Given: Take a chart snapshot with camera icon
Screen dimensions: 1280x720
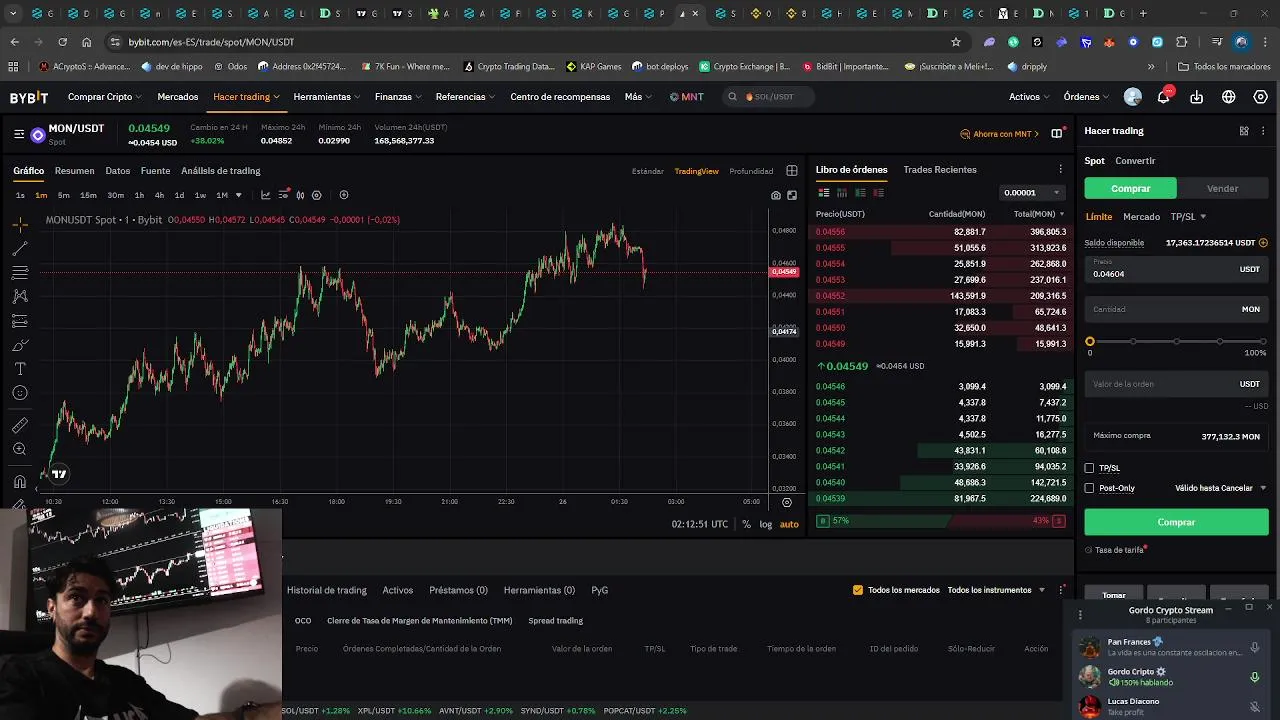Looking at the screenshot, I should 776,195.
